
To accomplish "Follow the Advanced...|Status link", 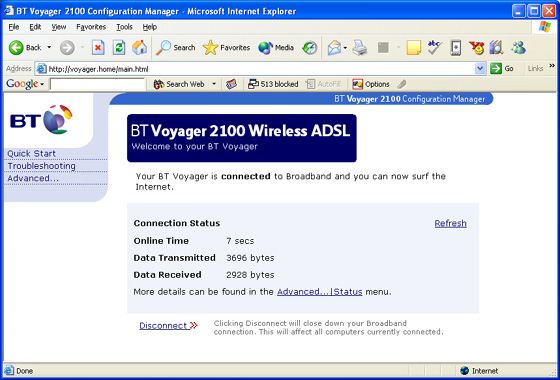I will point(320,292).
